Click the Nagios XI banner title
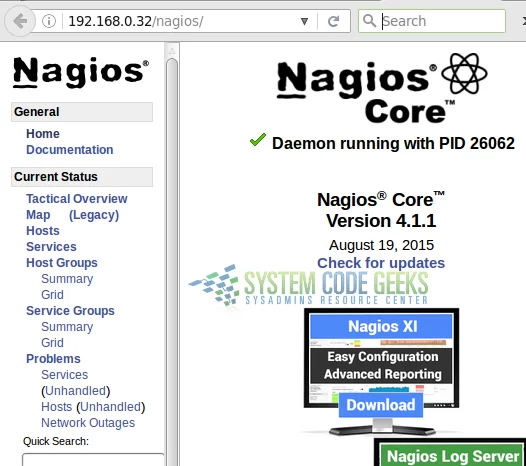Screen dimensions: 526x466 pyautogui.click(x=381, y=326)
